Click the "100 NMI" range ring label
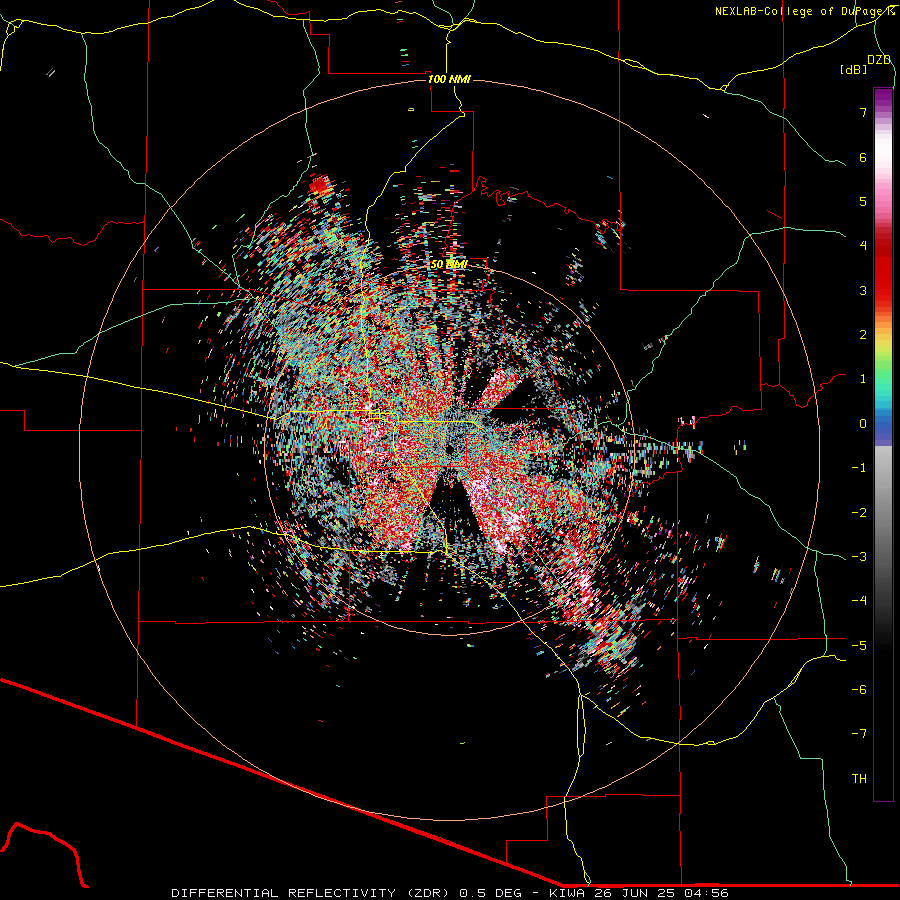This screenshot has height=900, width=900. pos(449,79)
